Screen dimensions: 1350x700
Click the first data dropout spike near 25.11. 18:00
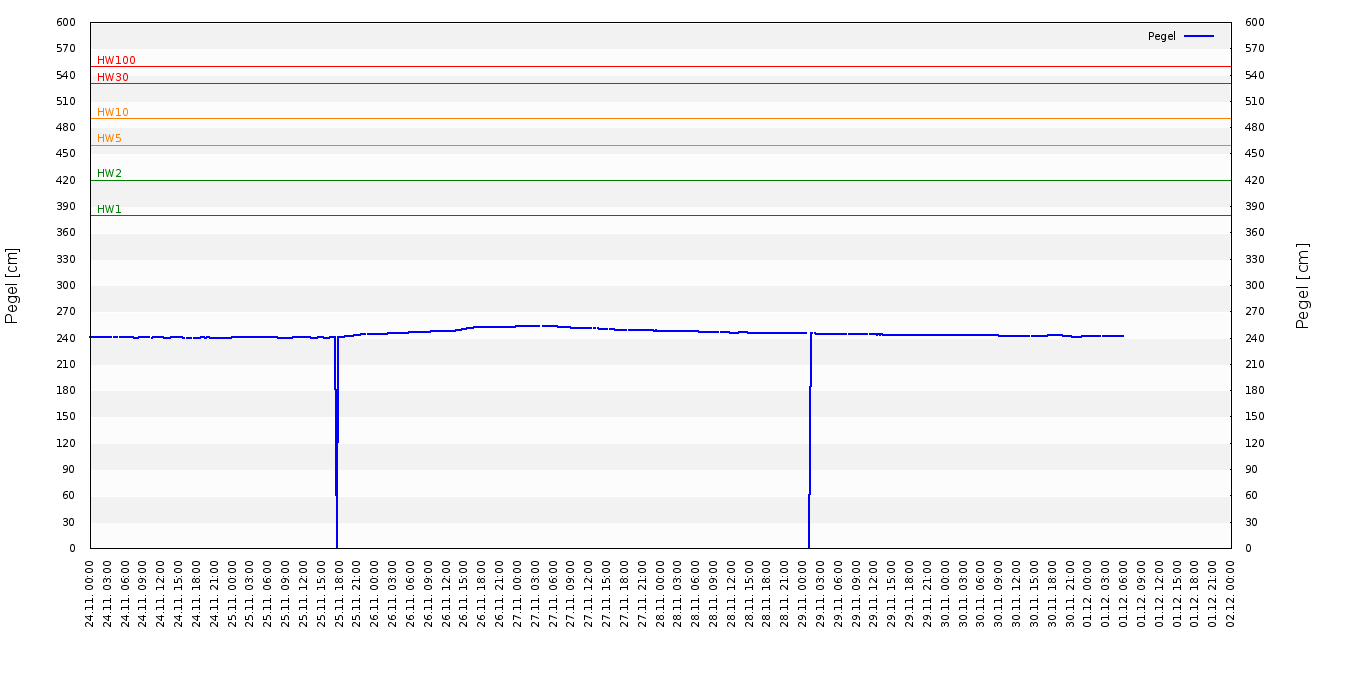coord(337,450)
